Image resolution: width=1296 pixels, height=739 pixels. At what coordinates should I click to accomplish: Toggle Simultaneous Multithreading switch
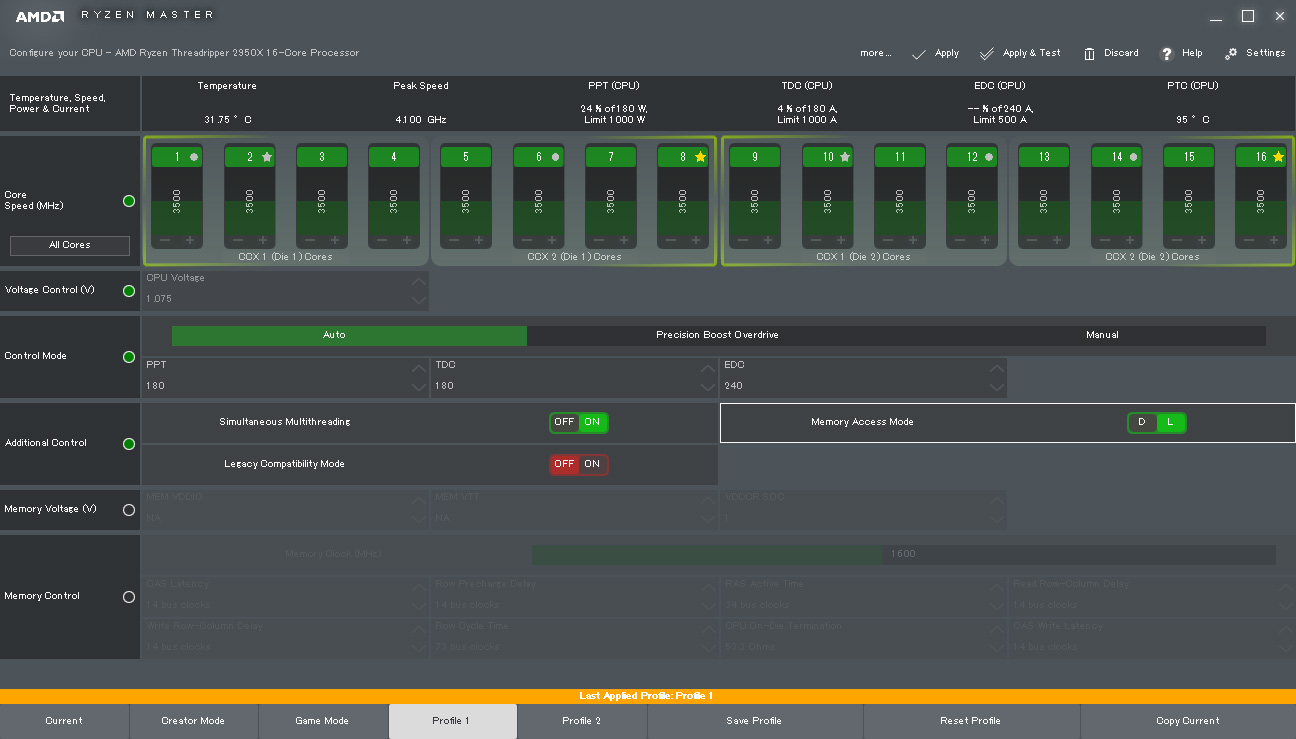578,422
